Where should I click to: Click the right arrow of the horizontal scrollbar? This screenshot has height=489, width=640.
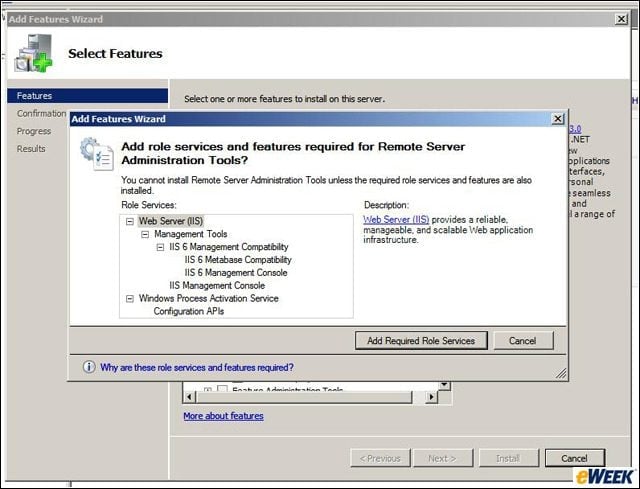tap(431, 397)
